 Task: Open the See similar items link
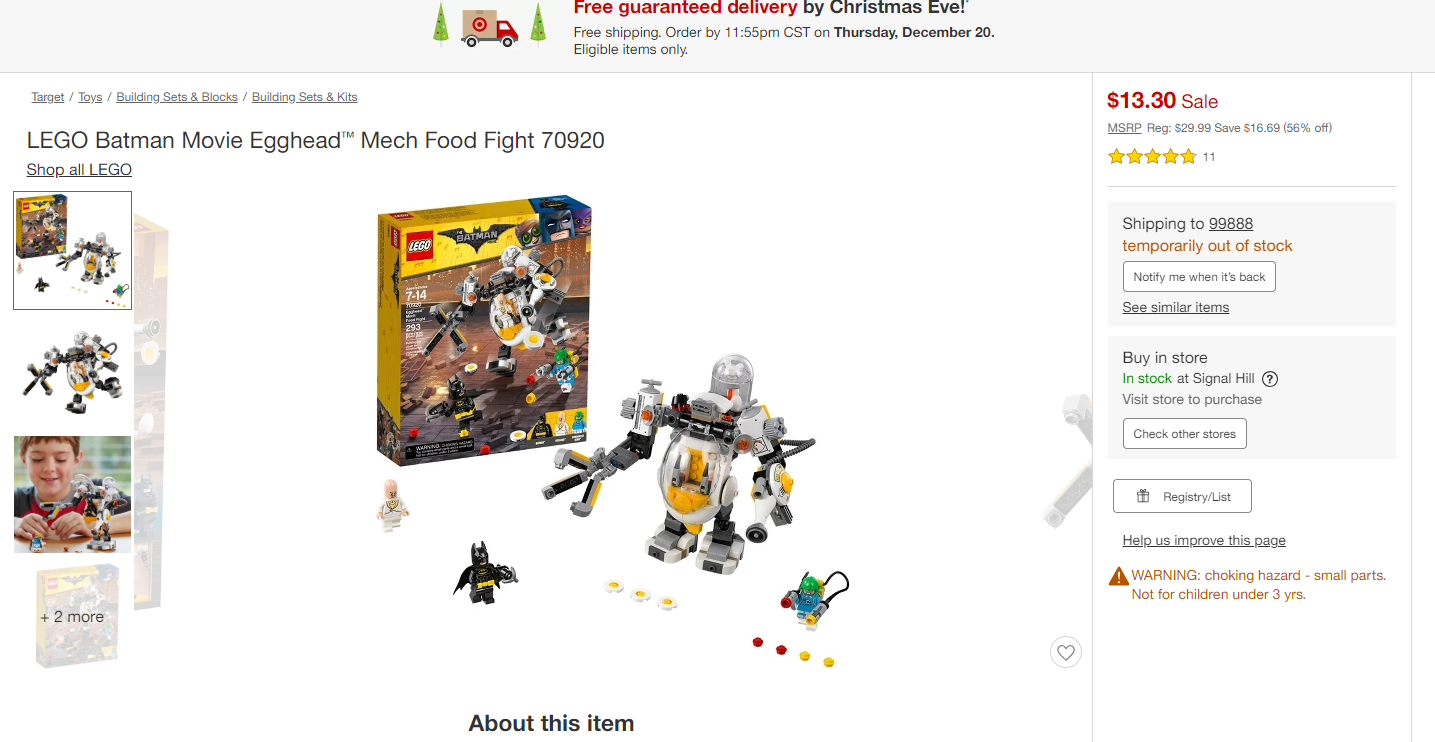coord(1176,307)
